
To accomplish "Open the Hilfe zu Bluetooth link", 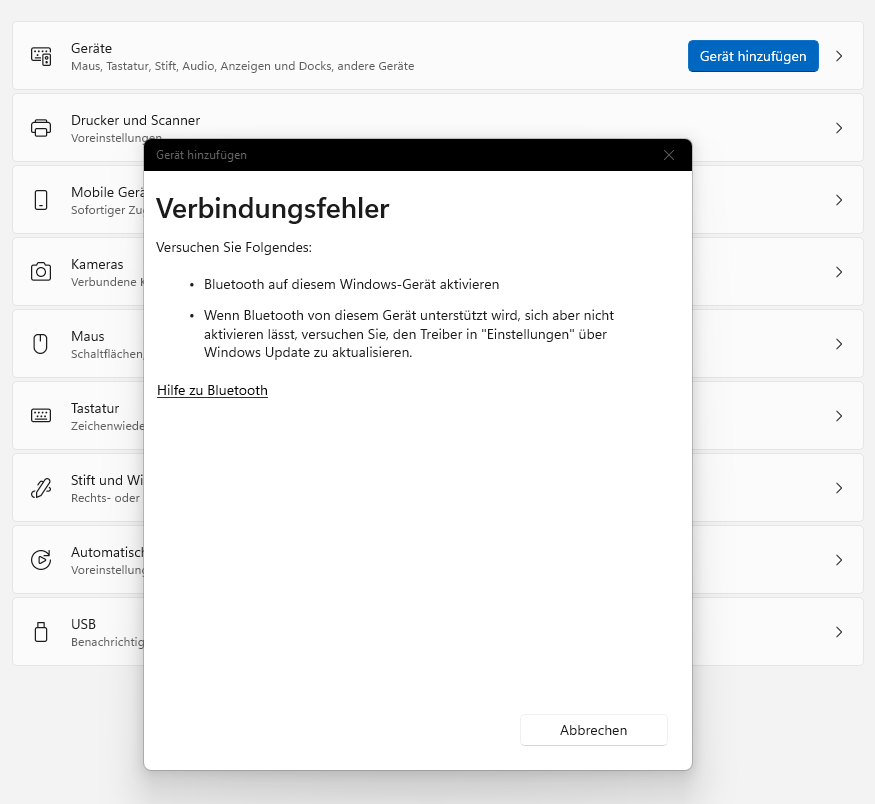I will coord(212,390).
